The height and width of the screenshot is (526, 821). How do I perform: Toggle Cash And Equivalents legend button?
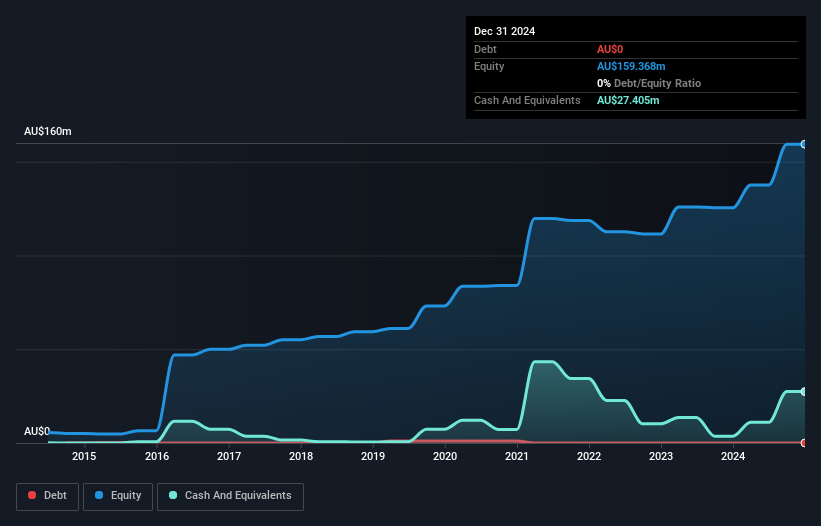click(230, 496)
